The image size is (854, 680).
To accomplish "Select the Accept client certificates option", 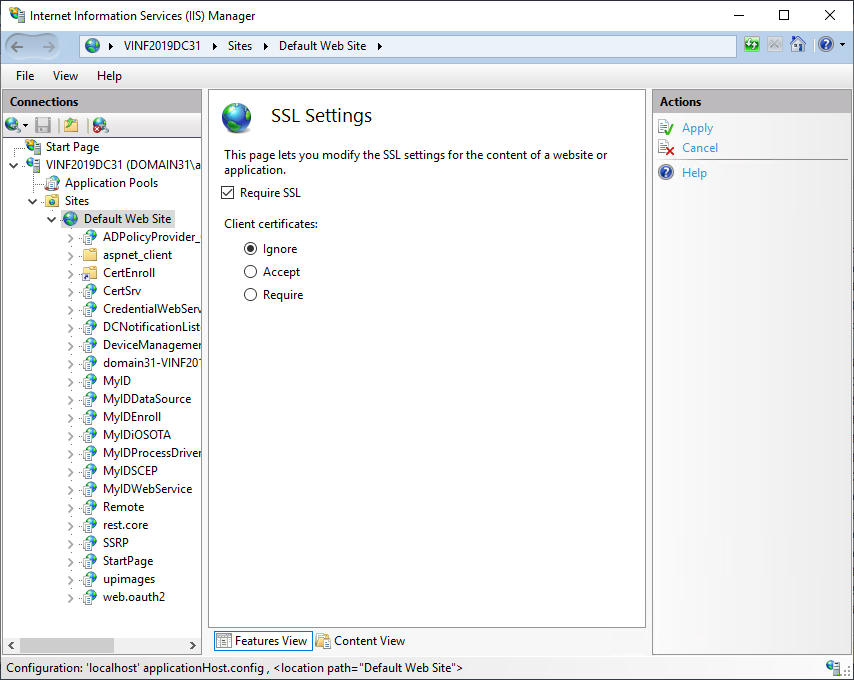I will 251,272.
